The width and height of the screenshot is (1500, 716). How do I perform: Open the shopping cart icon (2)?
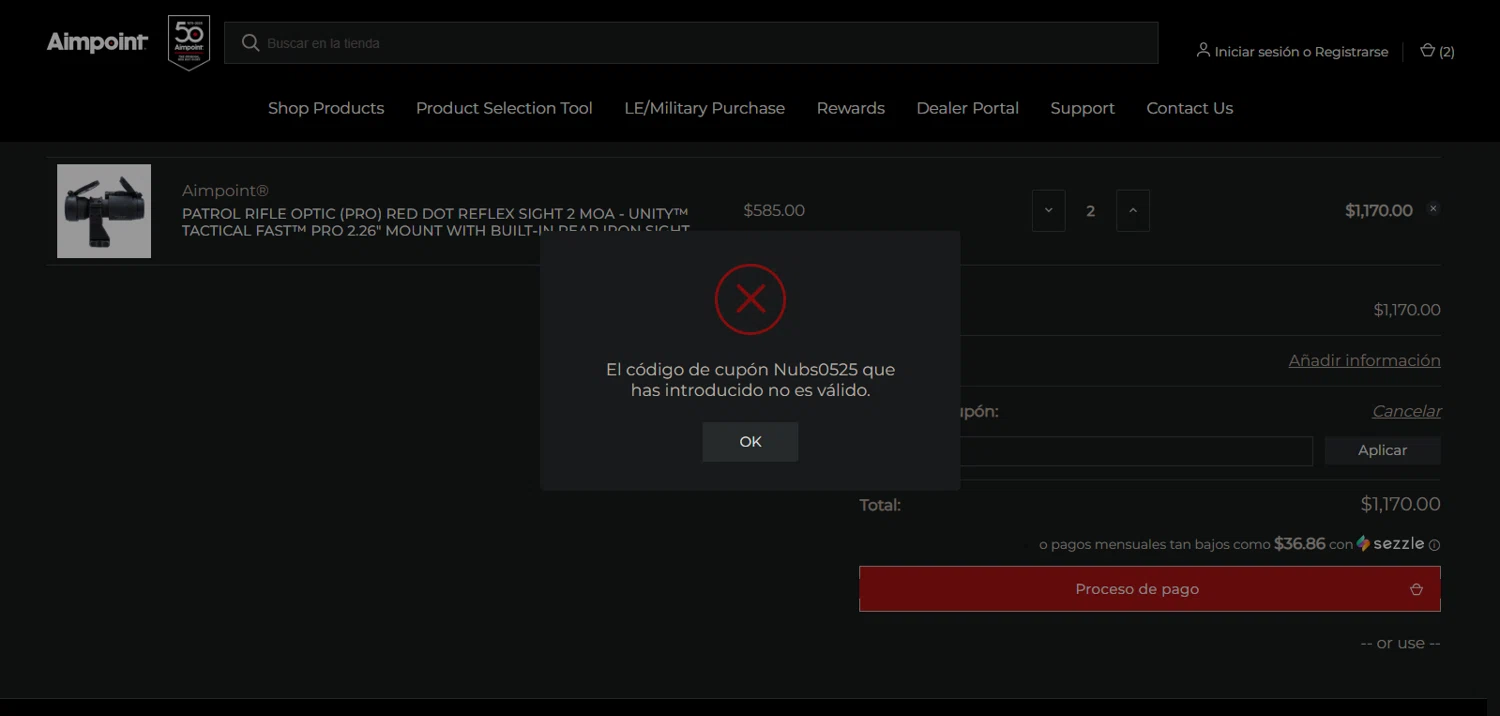tap(1437, 51)
